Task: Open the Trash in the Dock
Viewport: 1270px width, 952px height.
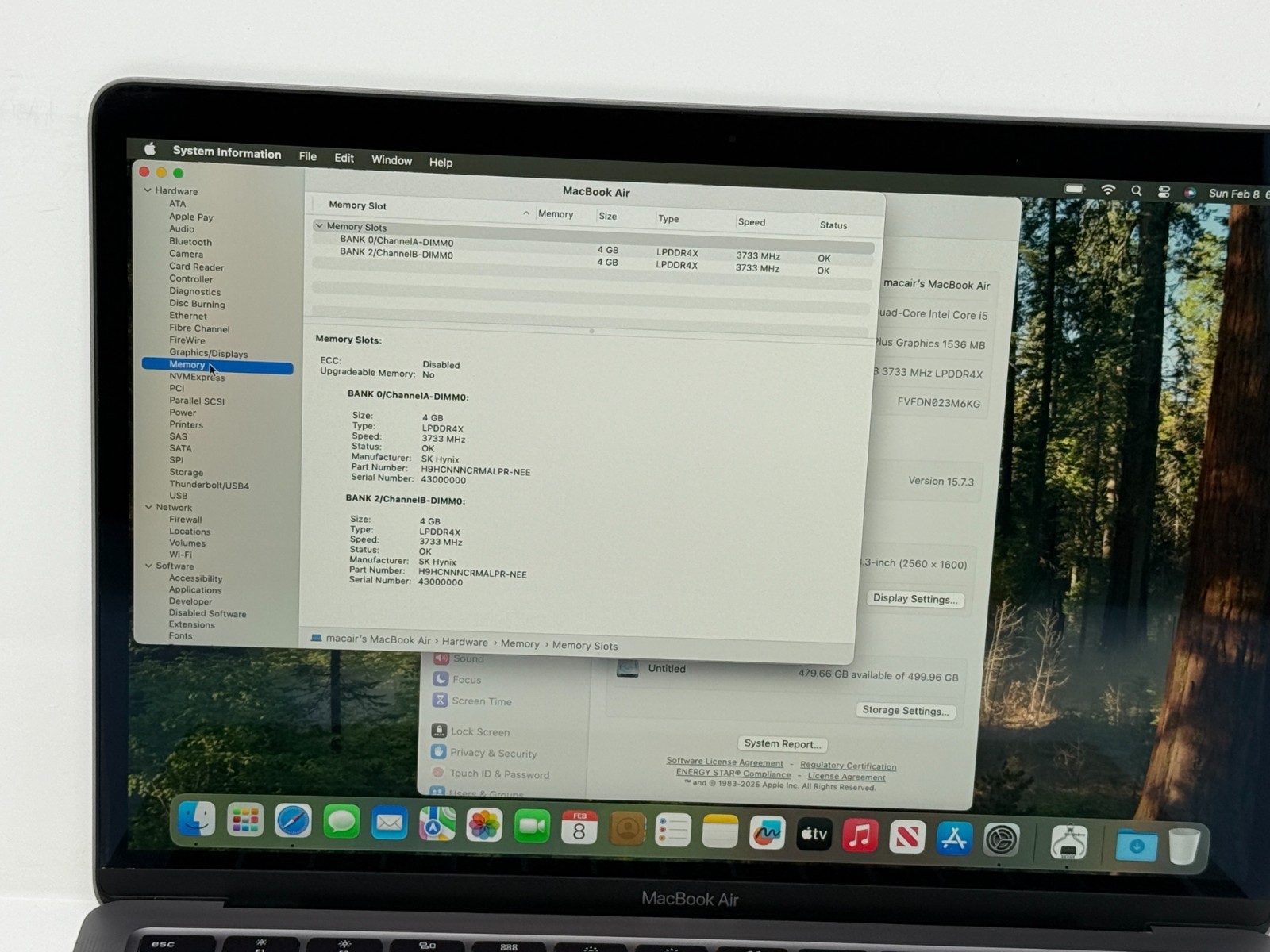Action: point(1184,846)
